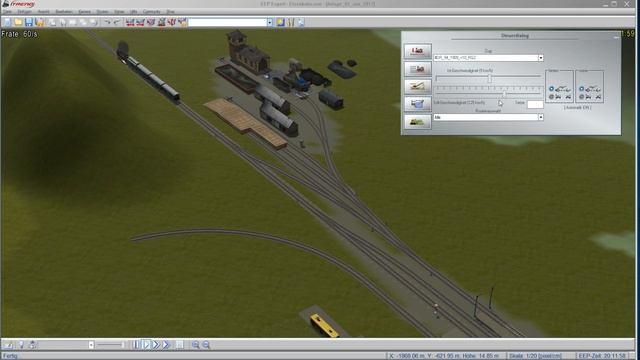Screen dimensions: 640x360
Task: Open the Einfügen menu
Action: coord(24,12)
